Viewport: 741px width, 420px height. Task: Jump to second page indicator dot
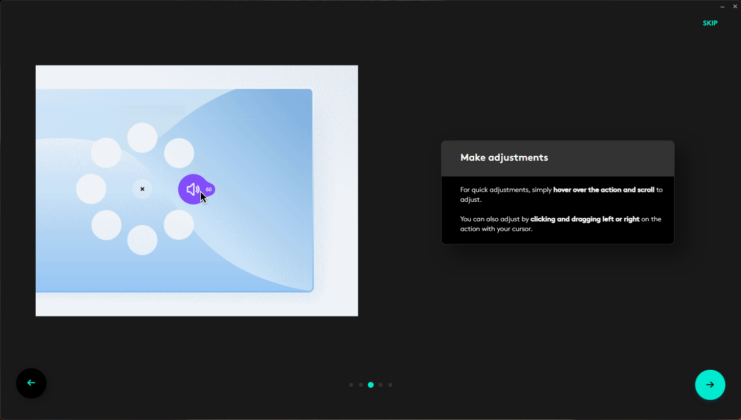pyautogui.click(x=361, y=385)
